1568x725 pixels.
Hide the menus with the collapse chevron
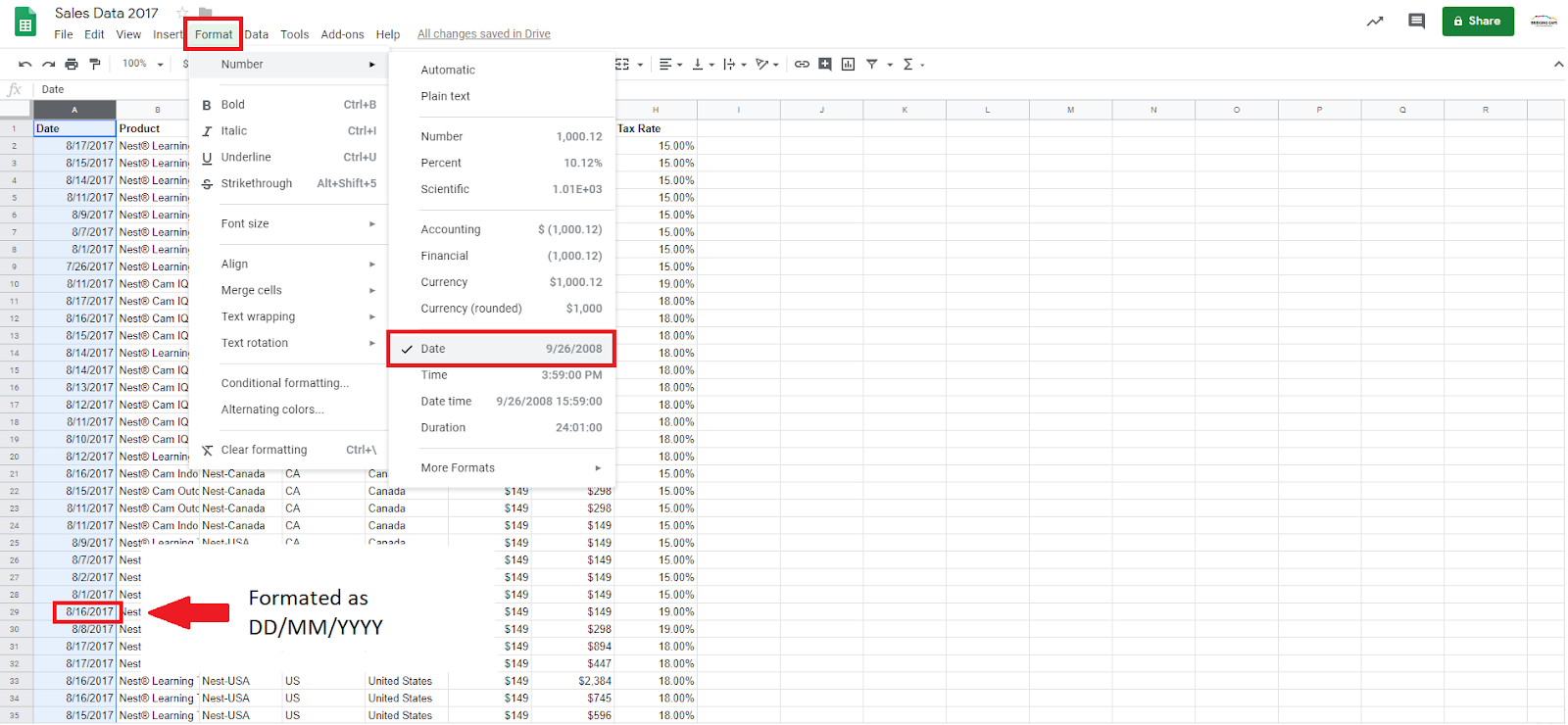pos(1558,65)
